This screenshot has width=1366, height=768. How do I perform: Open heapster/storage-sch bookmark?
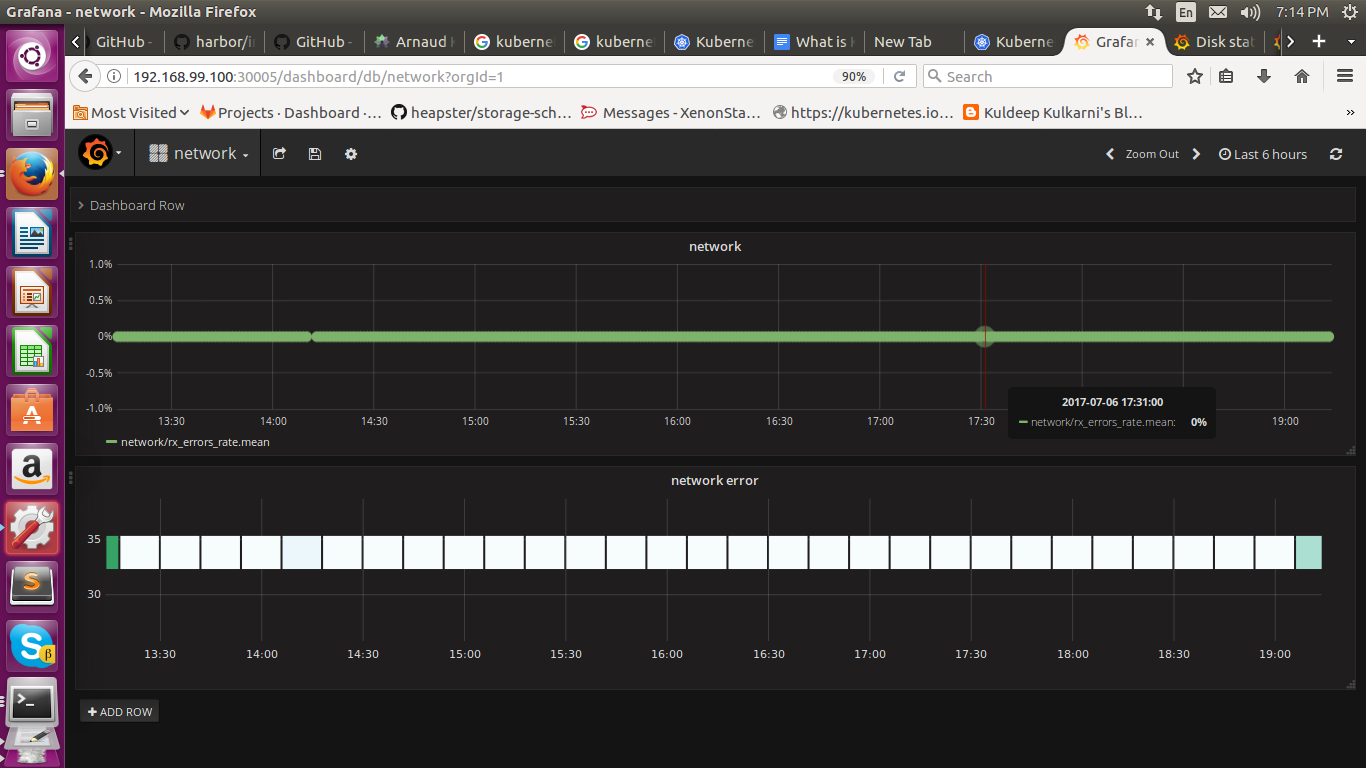(481, 113)
